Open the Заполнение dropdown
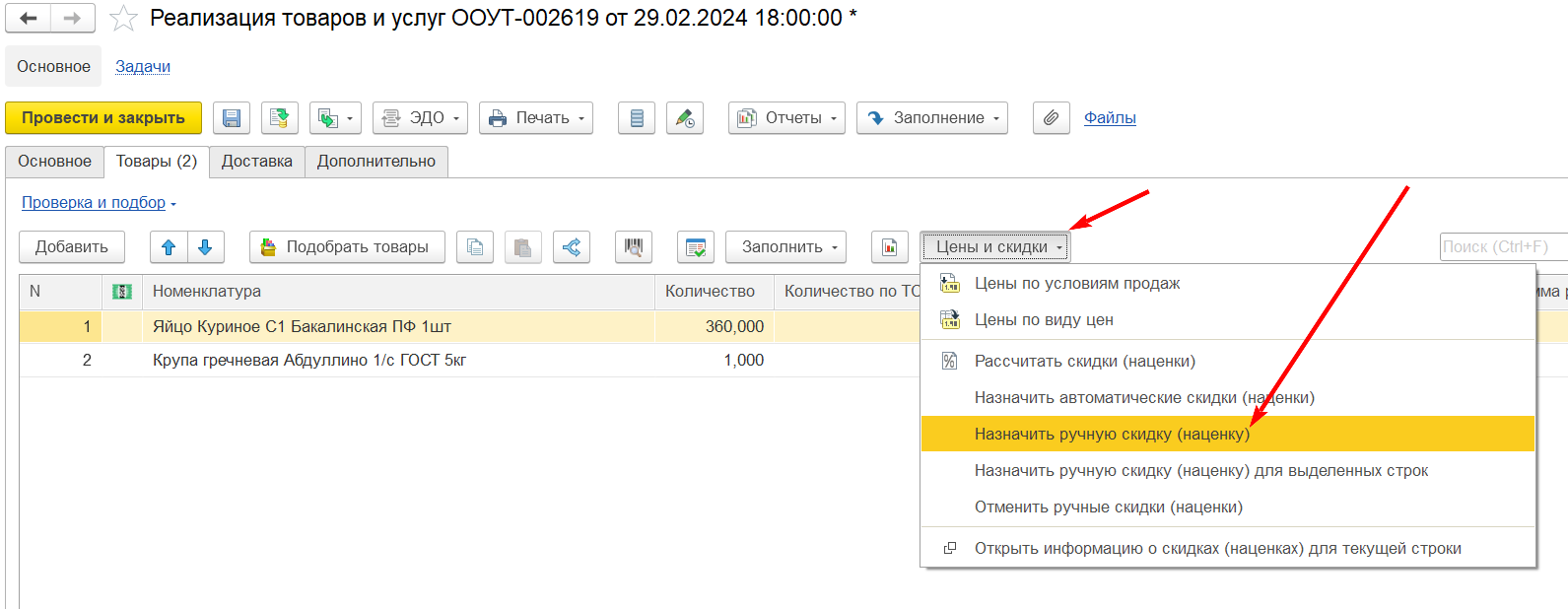The width and height of the screenshot is (1568, 609). click(931, 118)
